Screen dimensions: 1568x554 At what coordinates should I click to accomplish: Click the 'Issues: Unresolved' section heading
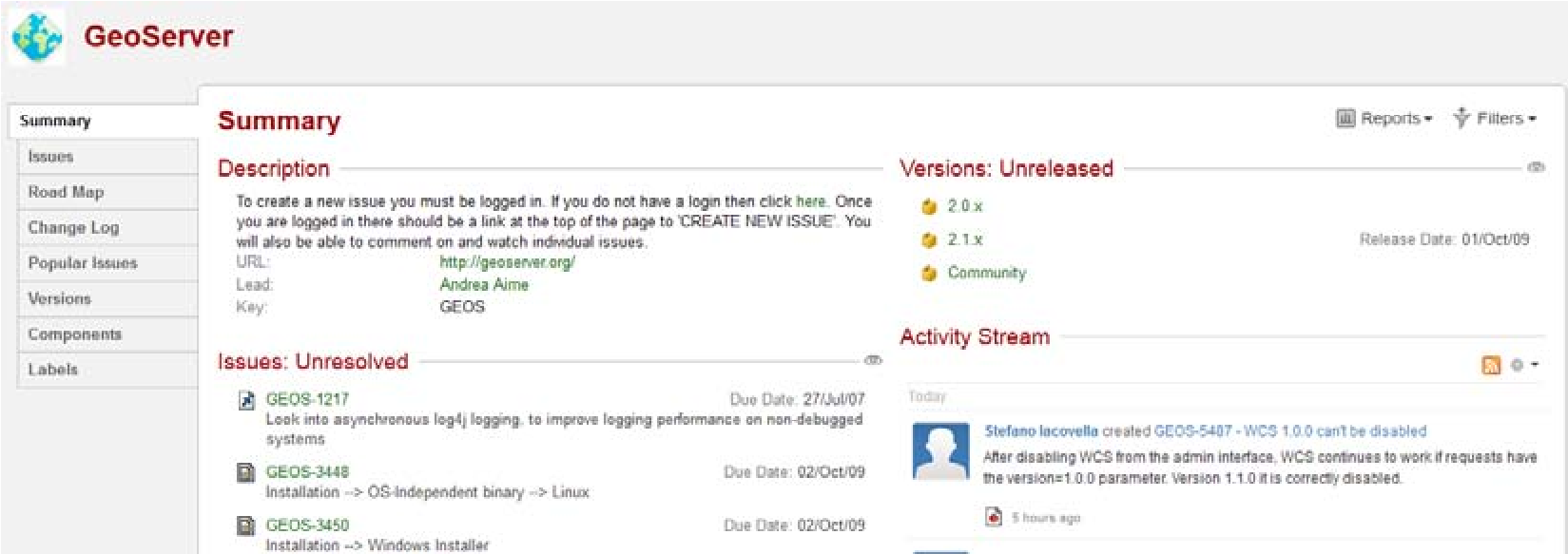pos(313,361)
